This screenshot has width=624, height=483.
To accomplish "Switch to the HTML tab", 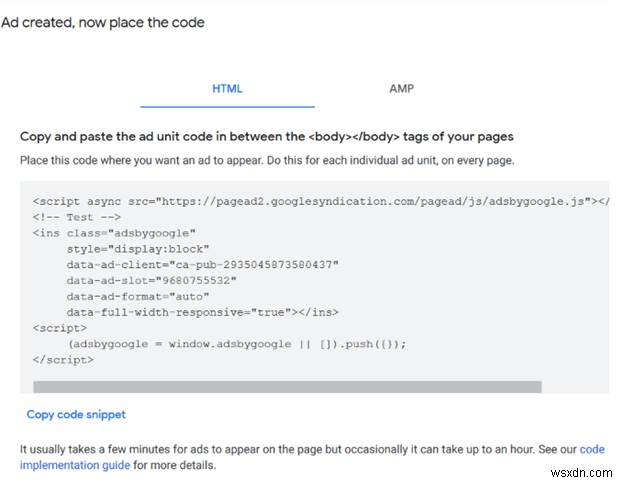I will click(x=227, y=89).
